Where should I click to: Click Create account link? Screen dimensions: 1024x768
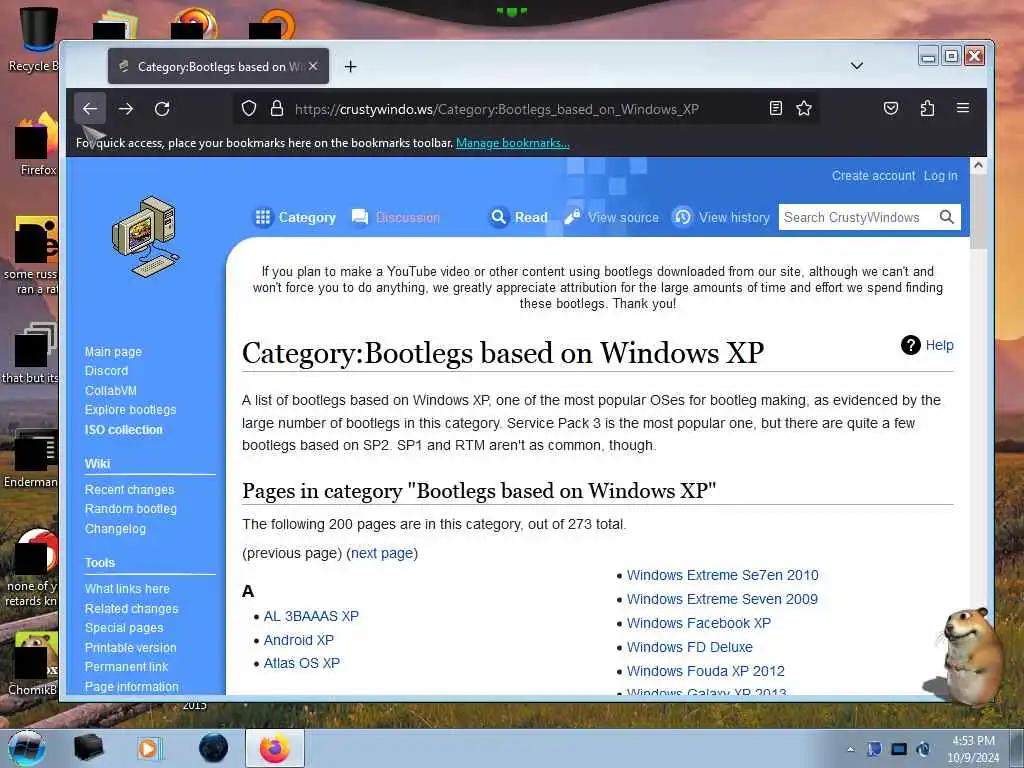tap(873, 176)
